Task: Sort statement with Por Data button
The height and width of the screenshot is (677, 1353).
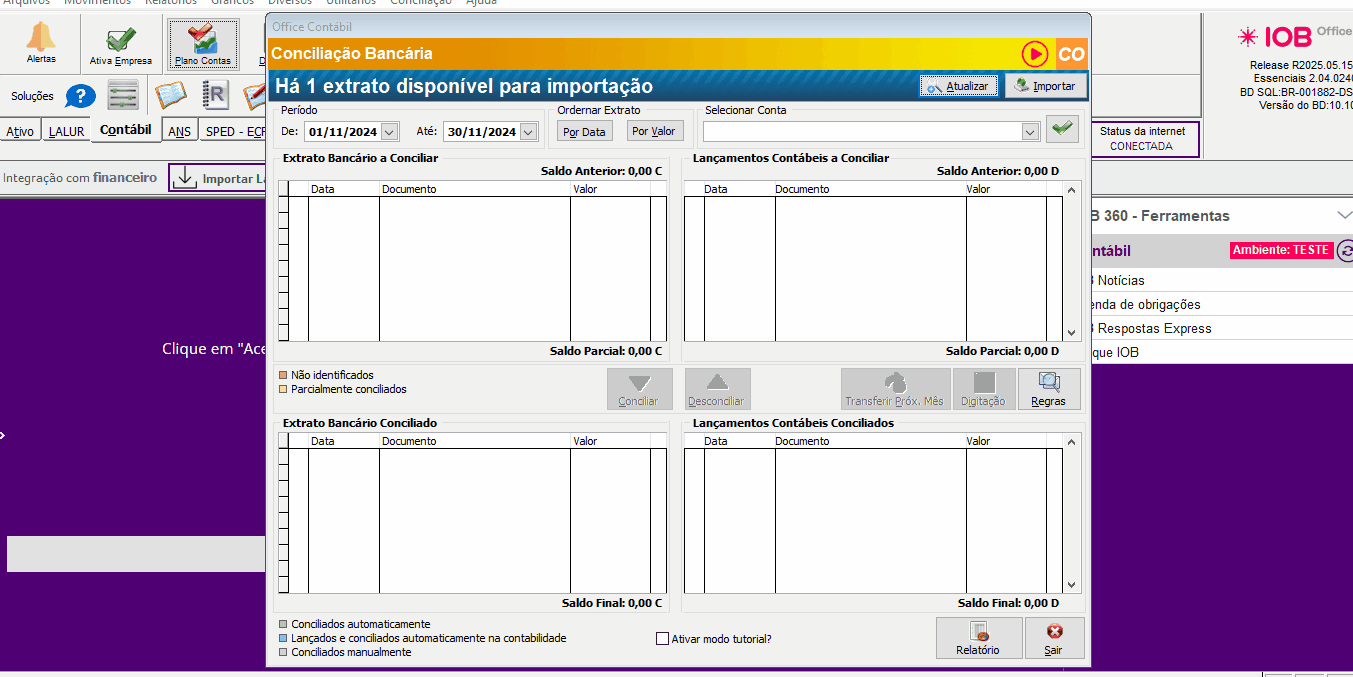Action: [x=584, y=132]
